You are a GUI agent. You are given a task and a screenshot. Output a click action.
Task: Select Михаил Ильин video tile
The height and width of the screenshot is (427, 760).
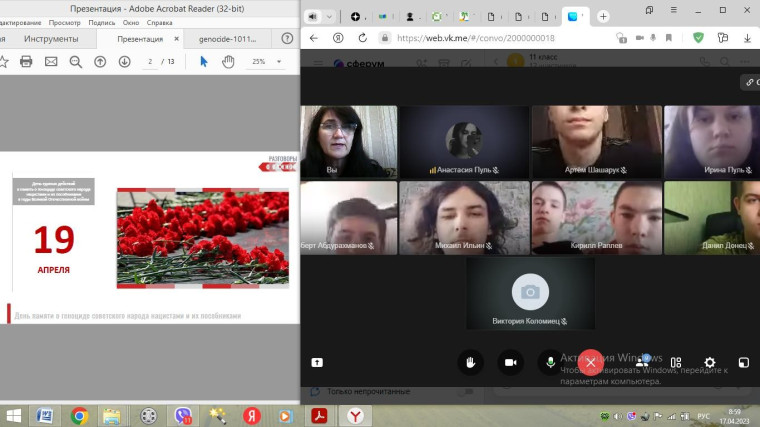(464, 218)
